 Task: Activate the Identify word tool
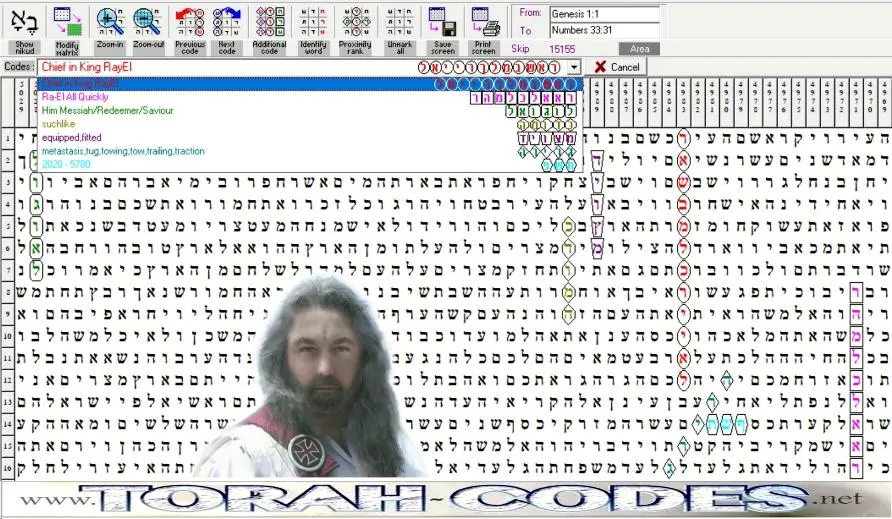click(x=313, y=30)
